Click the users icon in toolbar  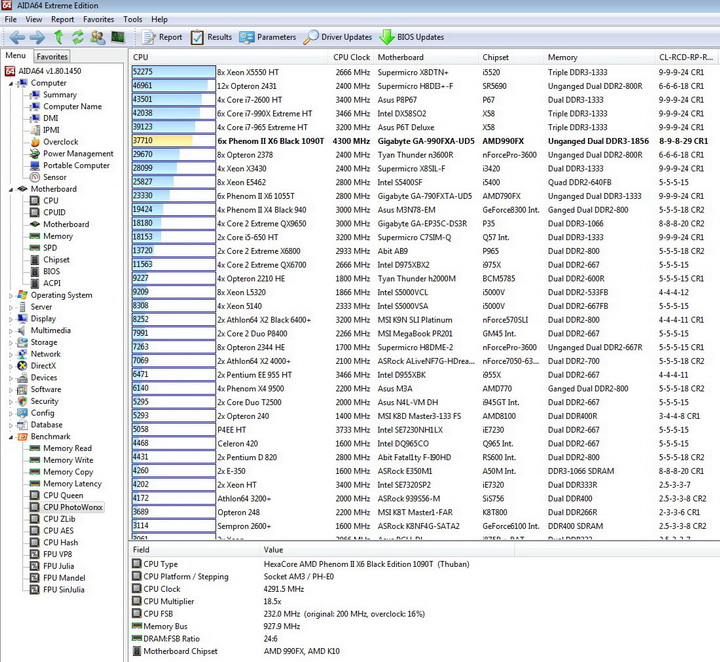[97, 37]
